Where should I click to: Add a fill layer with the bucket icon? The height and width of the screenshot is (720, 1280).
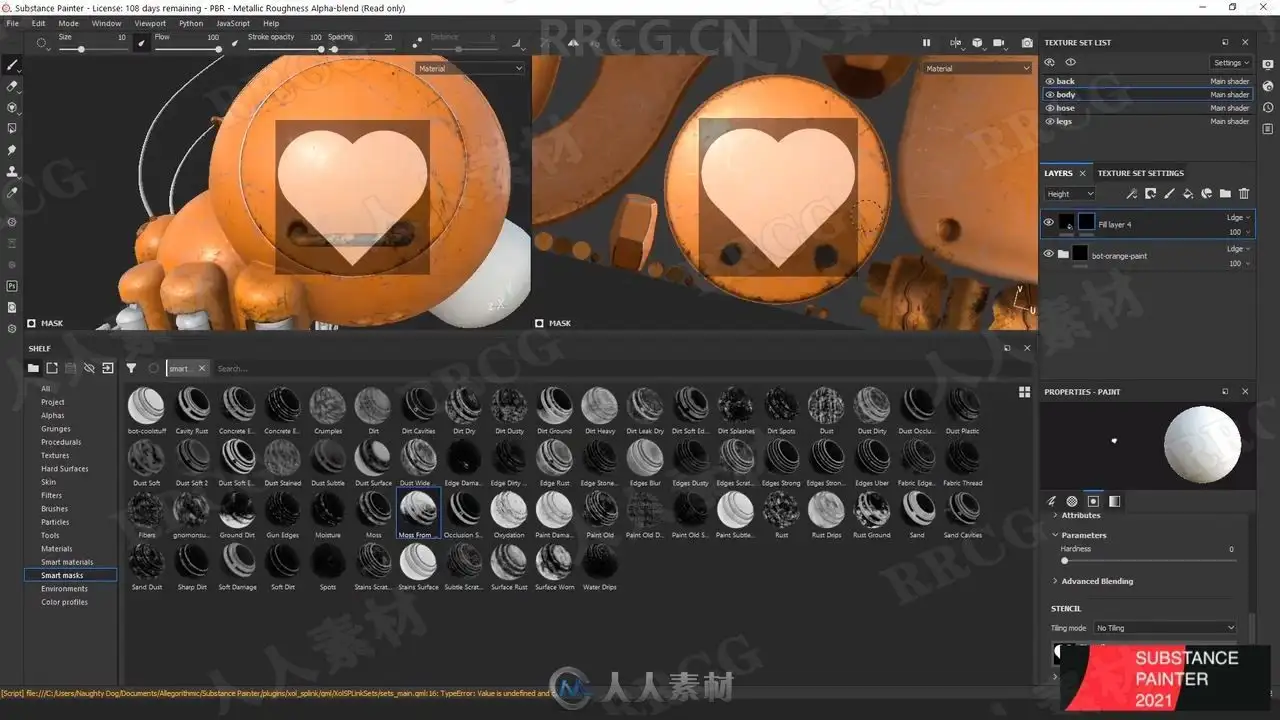pos(1188,194)
